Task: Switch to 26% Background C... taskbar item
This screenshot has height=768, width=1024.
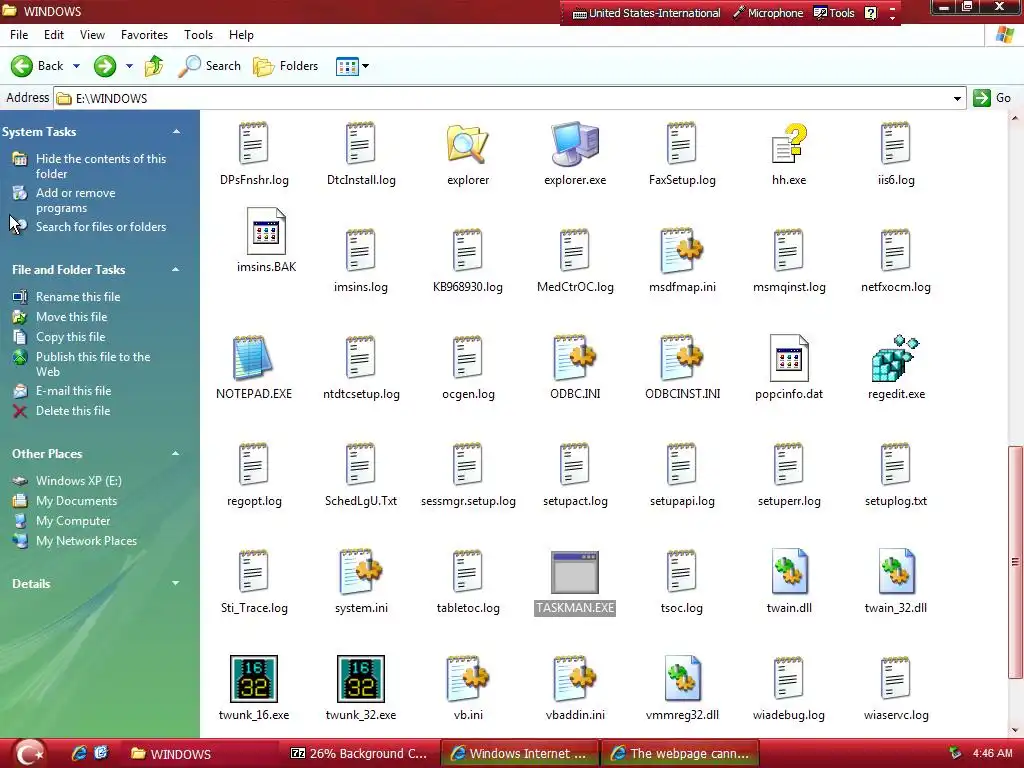Action: (x=359, y=754)
